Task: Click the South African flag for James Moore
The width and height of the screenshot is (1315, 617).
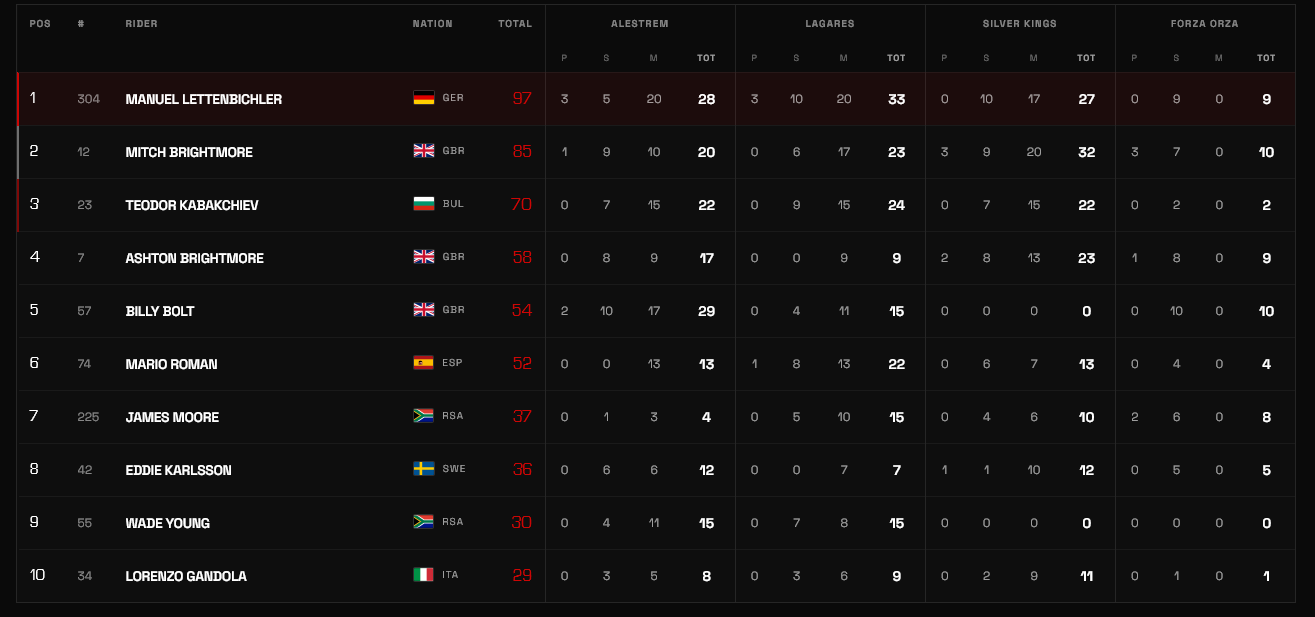Action: click(423, 416)
